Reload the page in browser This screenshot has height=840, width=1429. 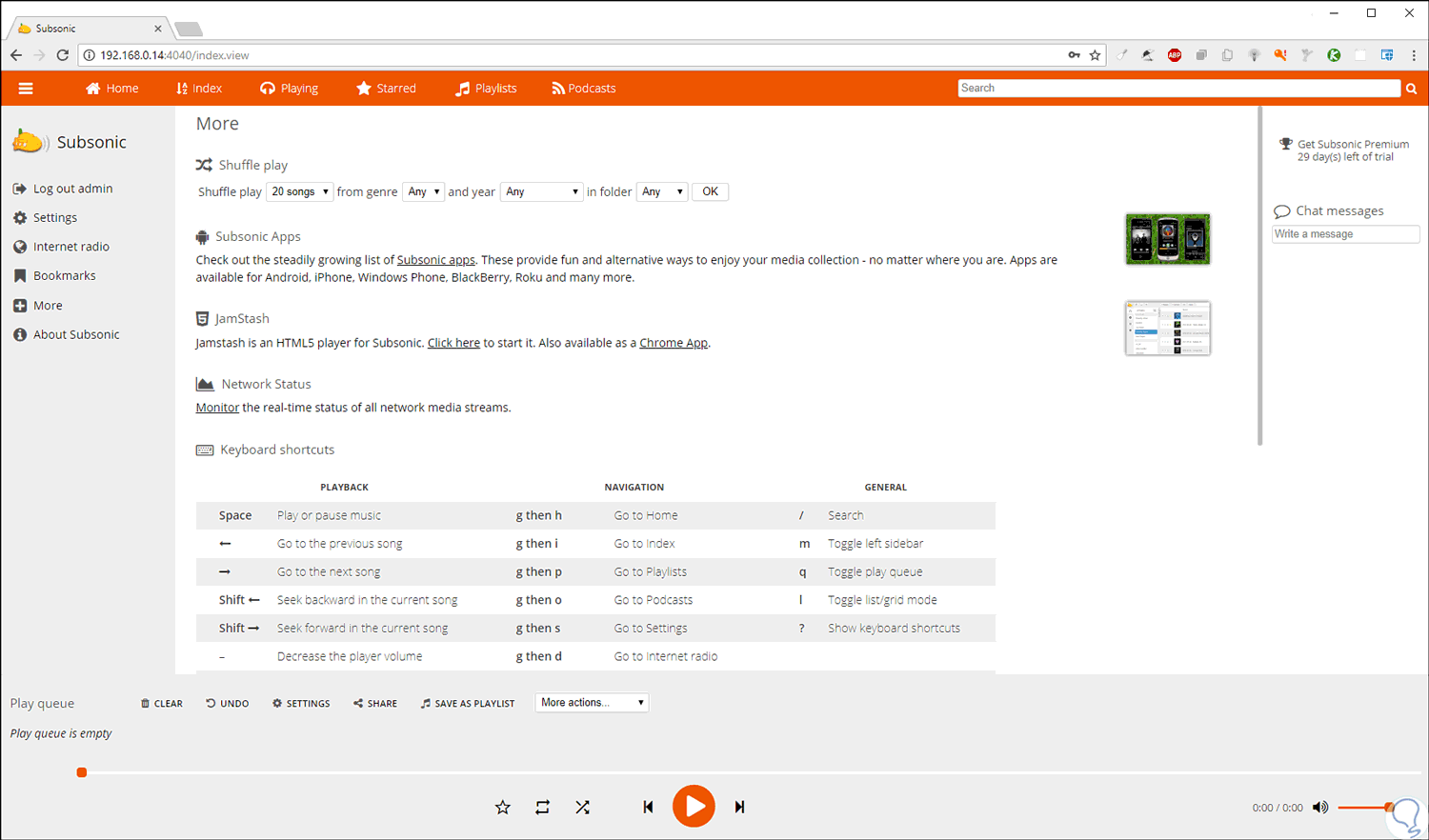point(62,55)
